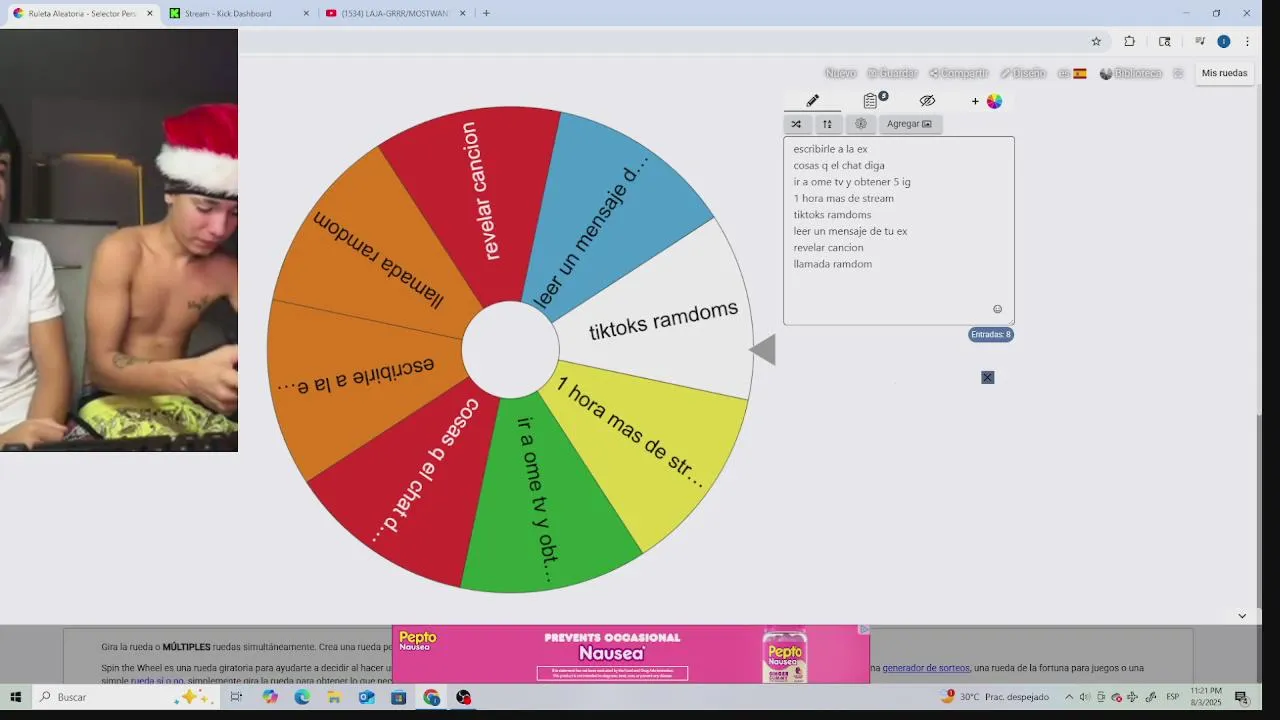Sort the entries alphabetically
Image resolution: width=1280 pixels, height=720 pixels.
(827, 124)
